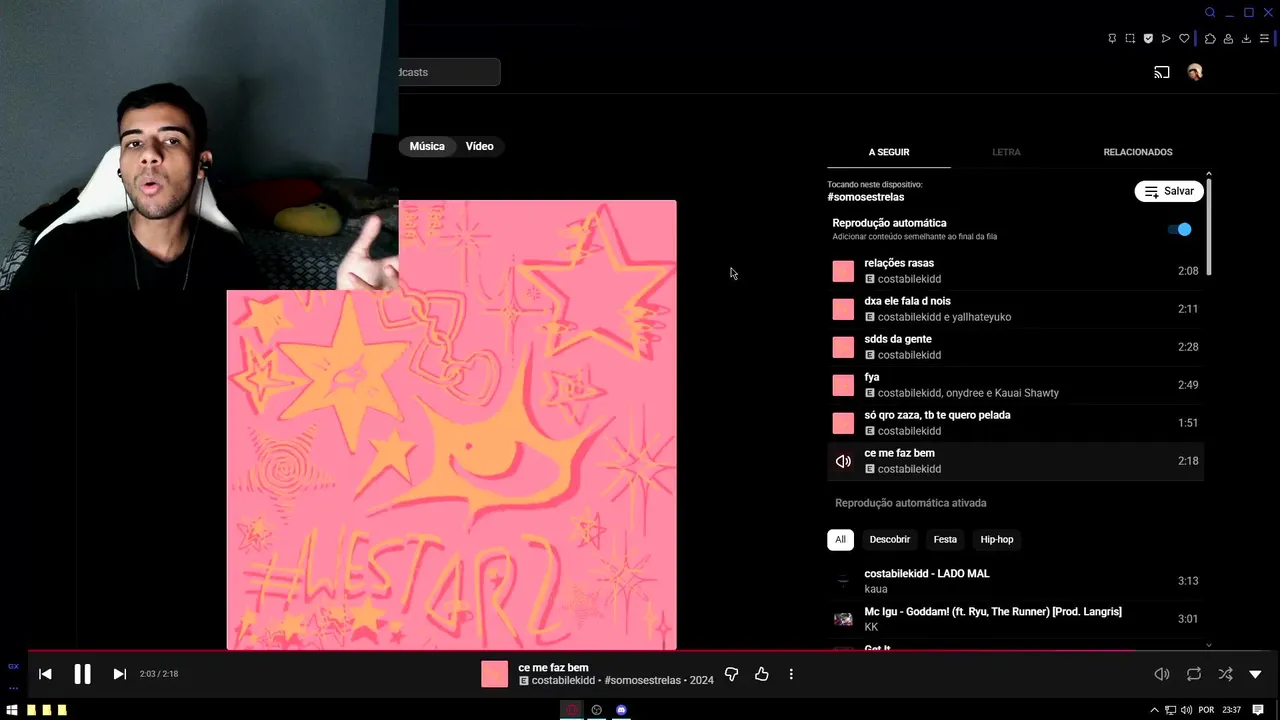Click the browser tab search magnifier icon
Screen dimensions: 1280x720
[x=1210, y=12]
